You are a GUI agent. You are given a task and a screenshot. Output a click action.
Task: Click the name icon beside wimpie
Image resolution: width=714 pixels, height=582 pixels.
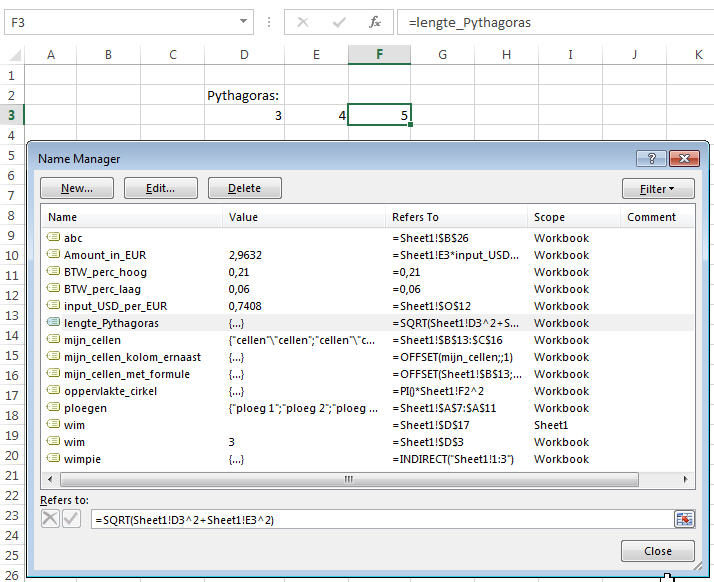[53, 458]
